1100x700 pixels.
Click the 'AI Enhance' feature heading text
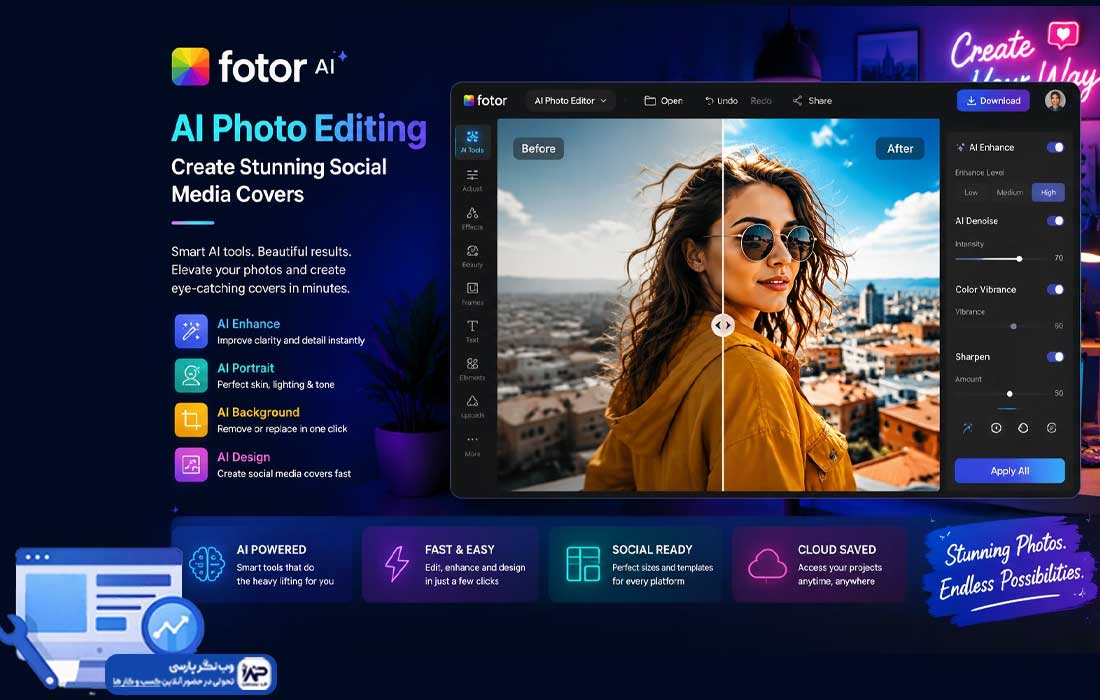pyautogui.click(x=248, y=324)
